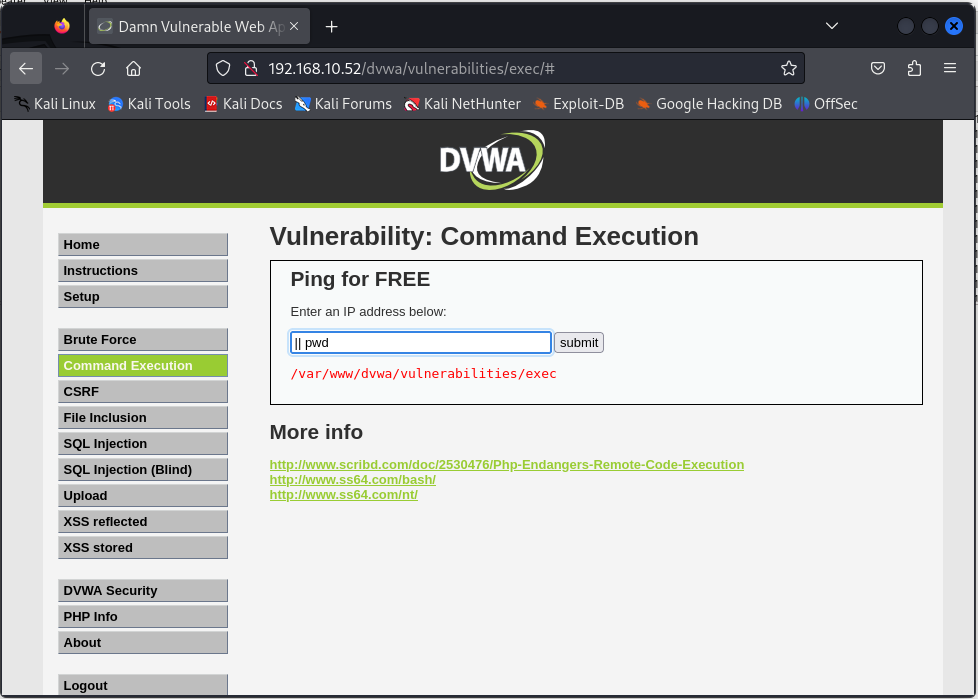Close the Firefox window

(954, 26)
